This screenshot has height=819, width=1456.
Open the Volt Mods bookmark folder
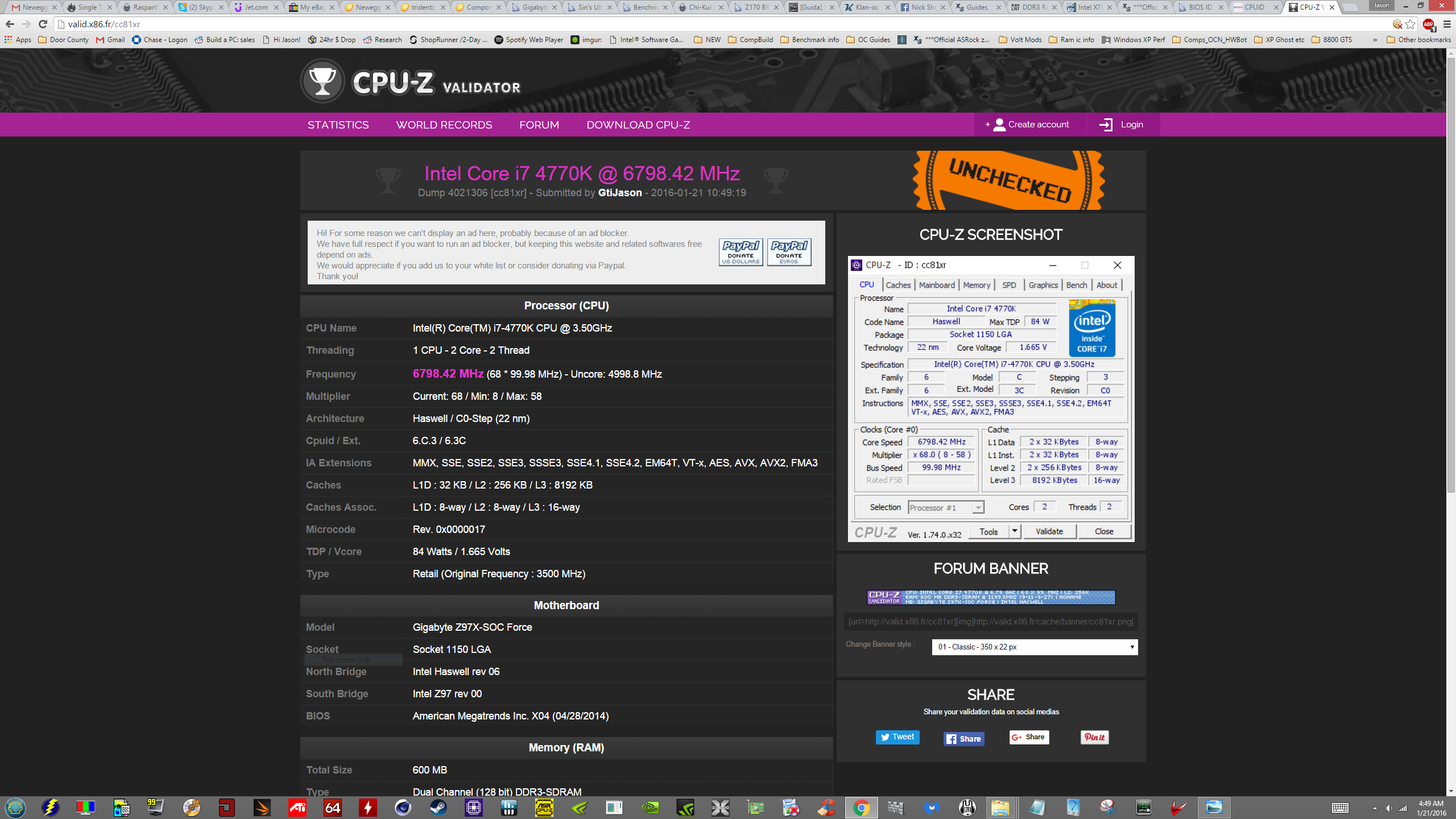coord(1020,39)
